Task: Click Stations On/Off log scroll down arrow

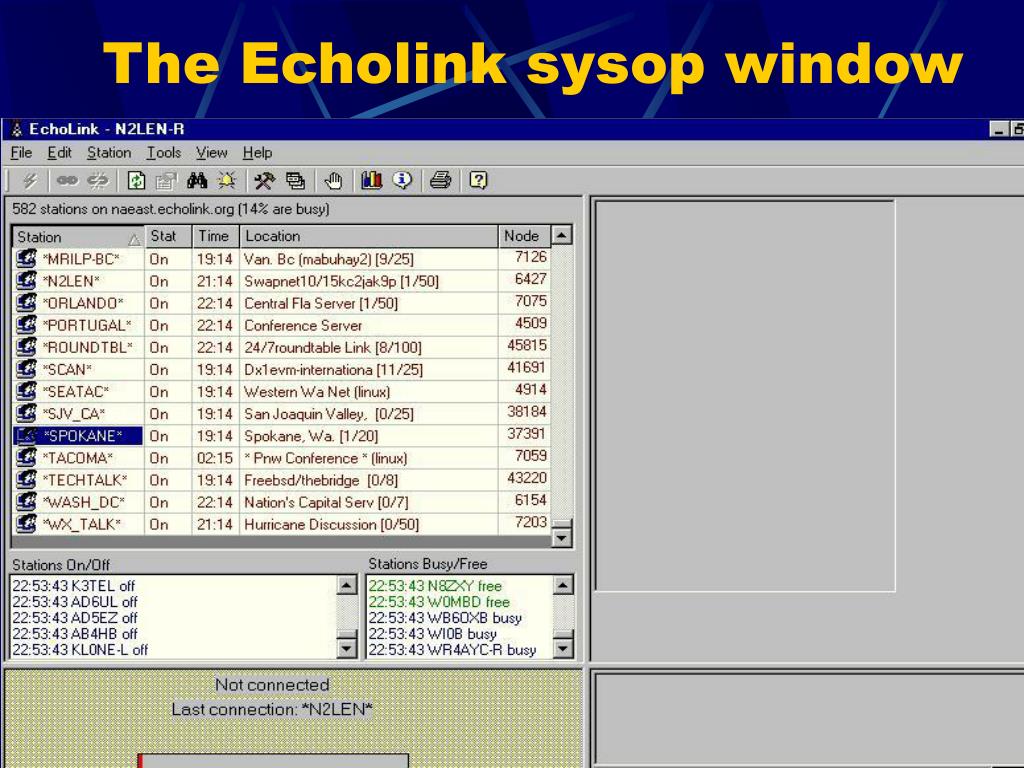Action: click(x=347, y=648)
